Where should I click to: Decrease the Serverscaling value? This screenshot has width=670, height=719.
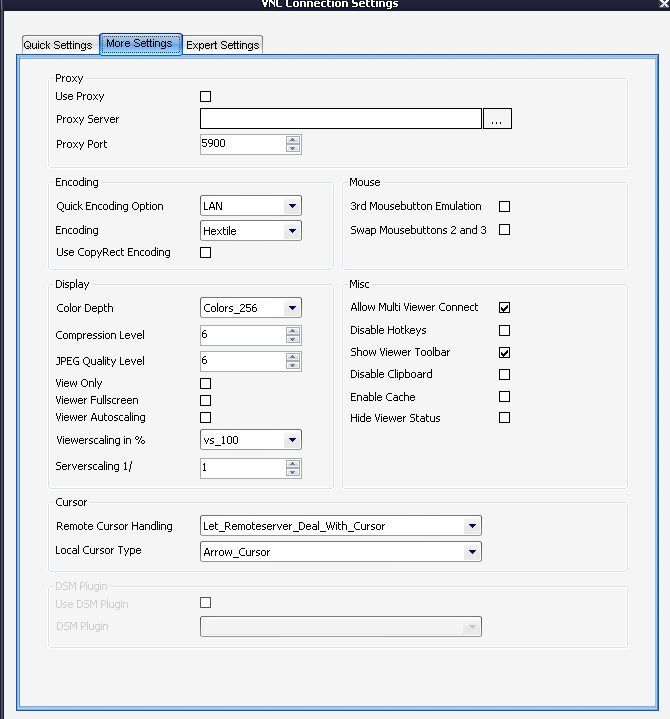(293, 472)
